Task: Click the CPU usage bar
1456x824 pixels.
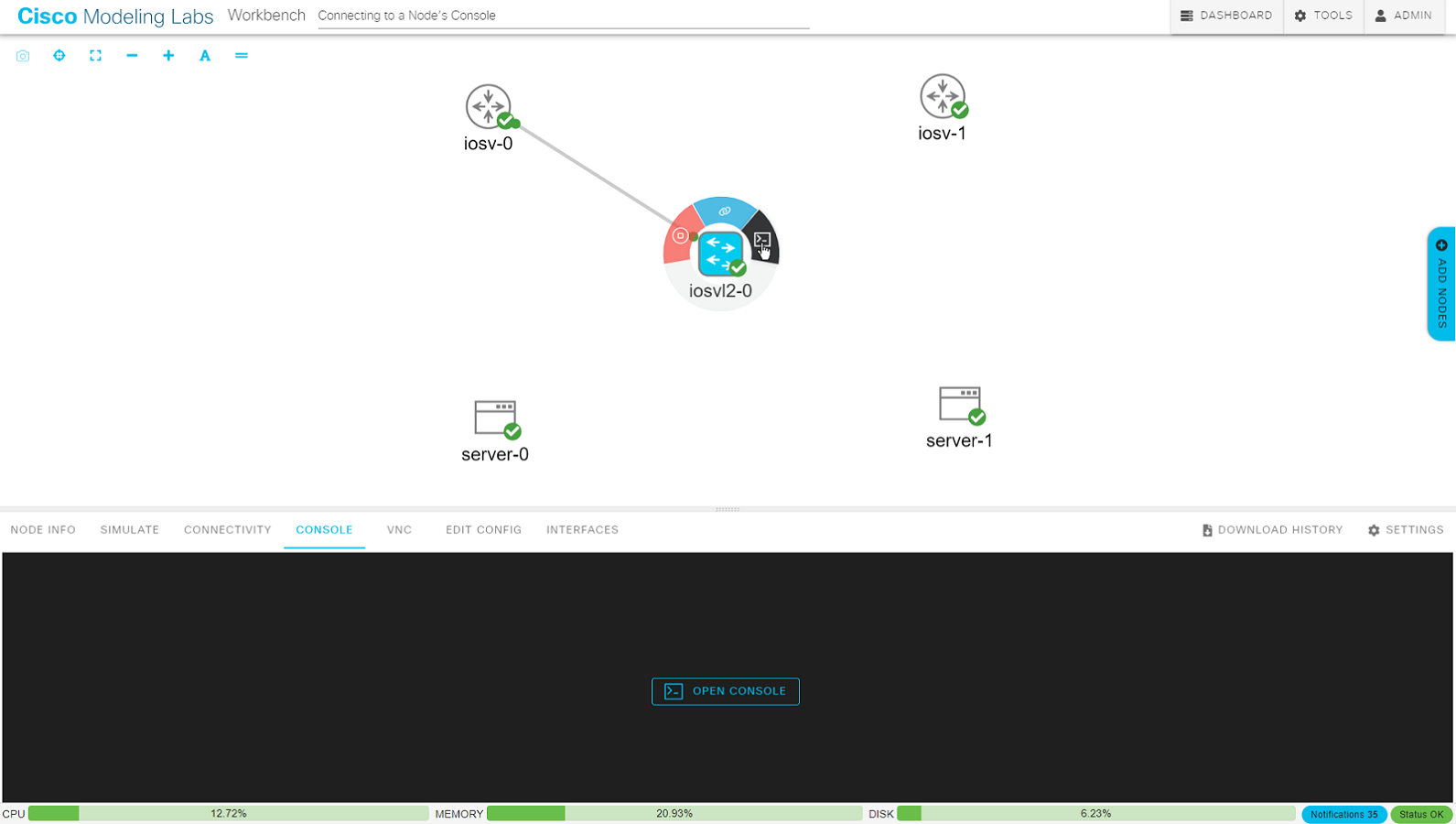Action: (228, 813)
